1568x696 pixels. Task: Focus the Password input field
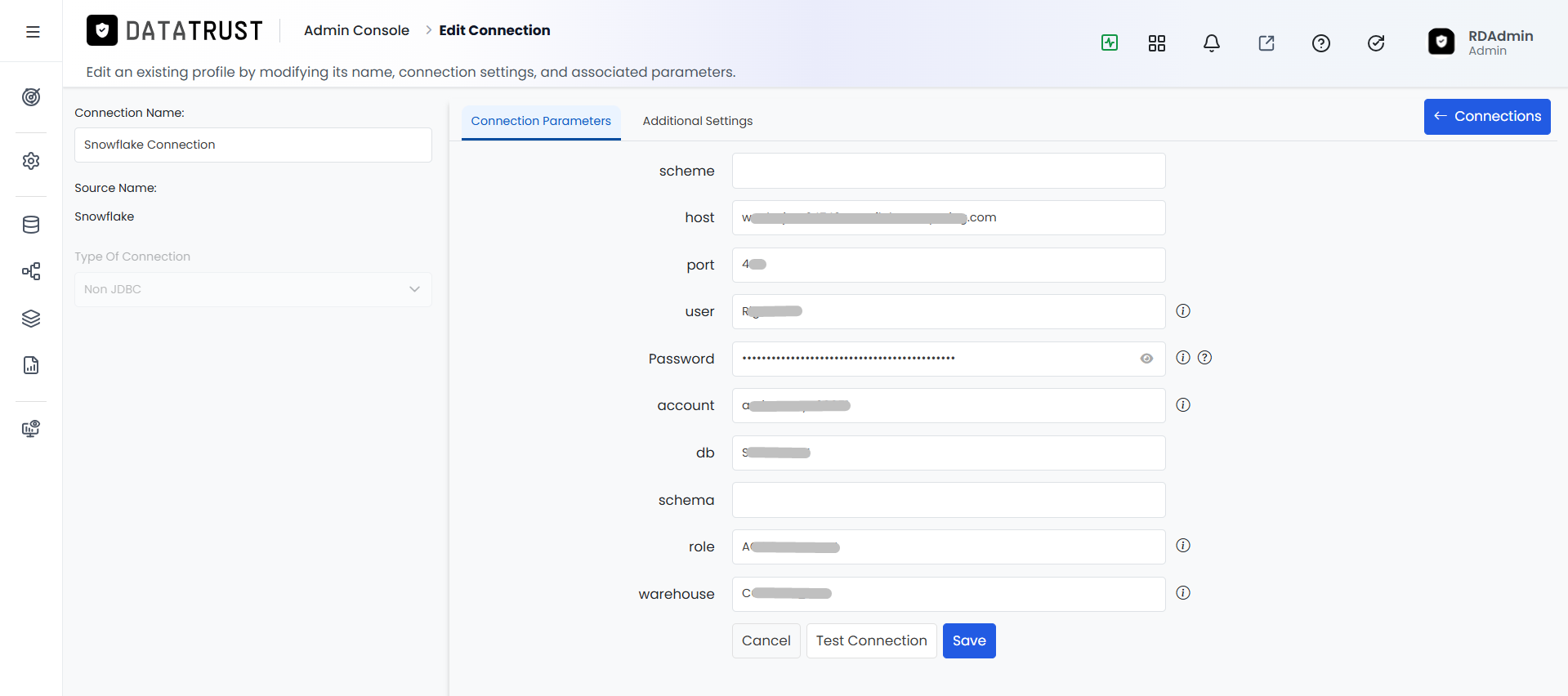pyautogui.click(x=949, y=359)
